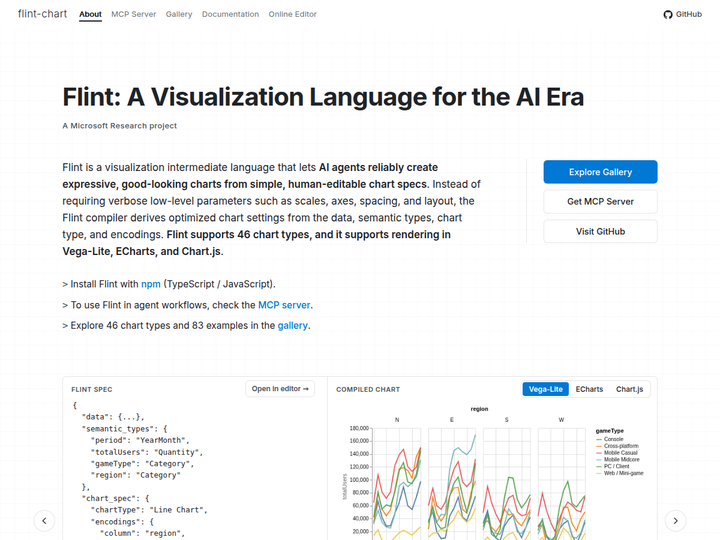Open the MCP Server nav tab
This screenshot has width=720, height=540.
[x=134, y=14]
